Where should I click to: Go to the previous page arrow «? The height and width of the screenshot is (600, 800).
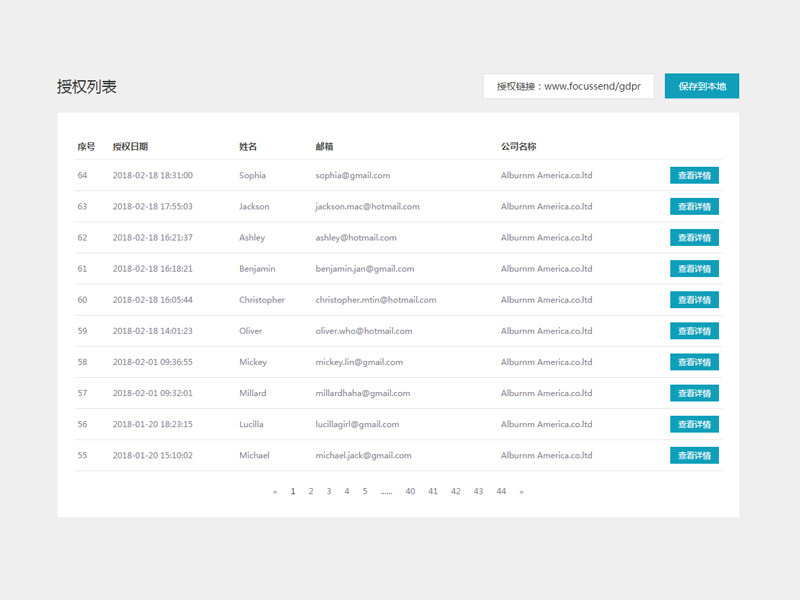point(275,491)
